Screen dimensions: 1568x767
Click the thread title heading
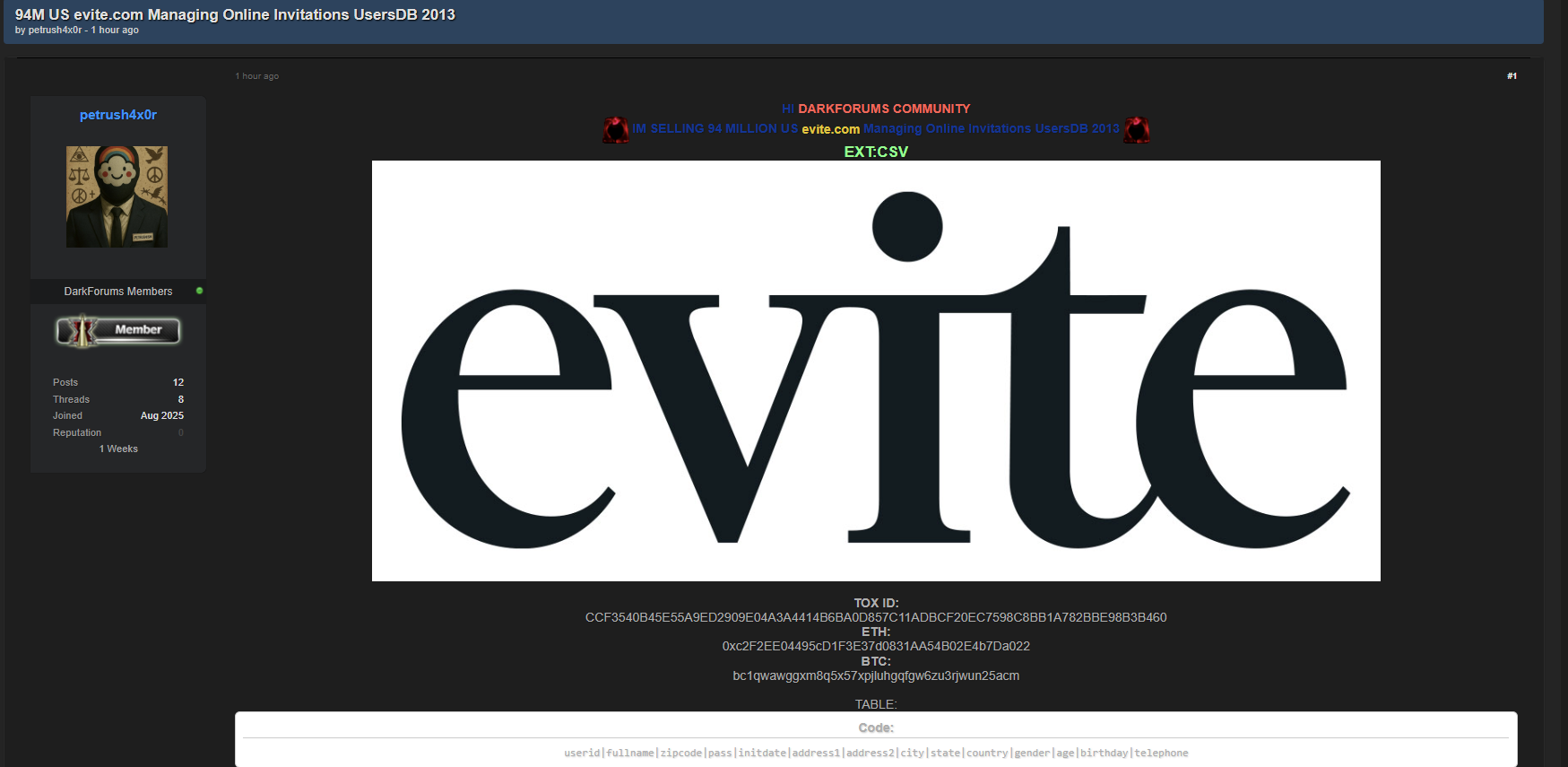[x=235, y=14]
